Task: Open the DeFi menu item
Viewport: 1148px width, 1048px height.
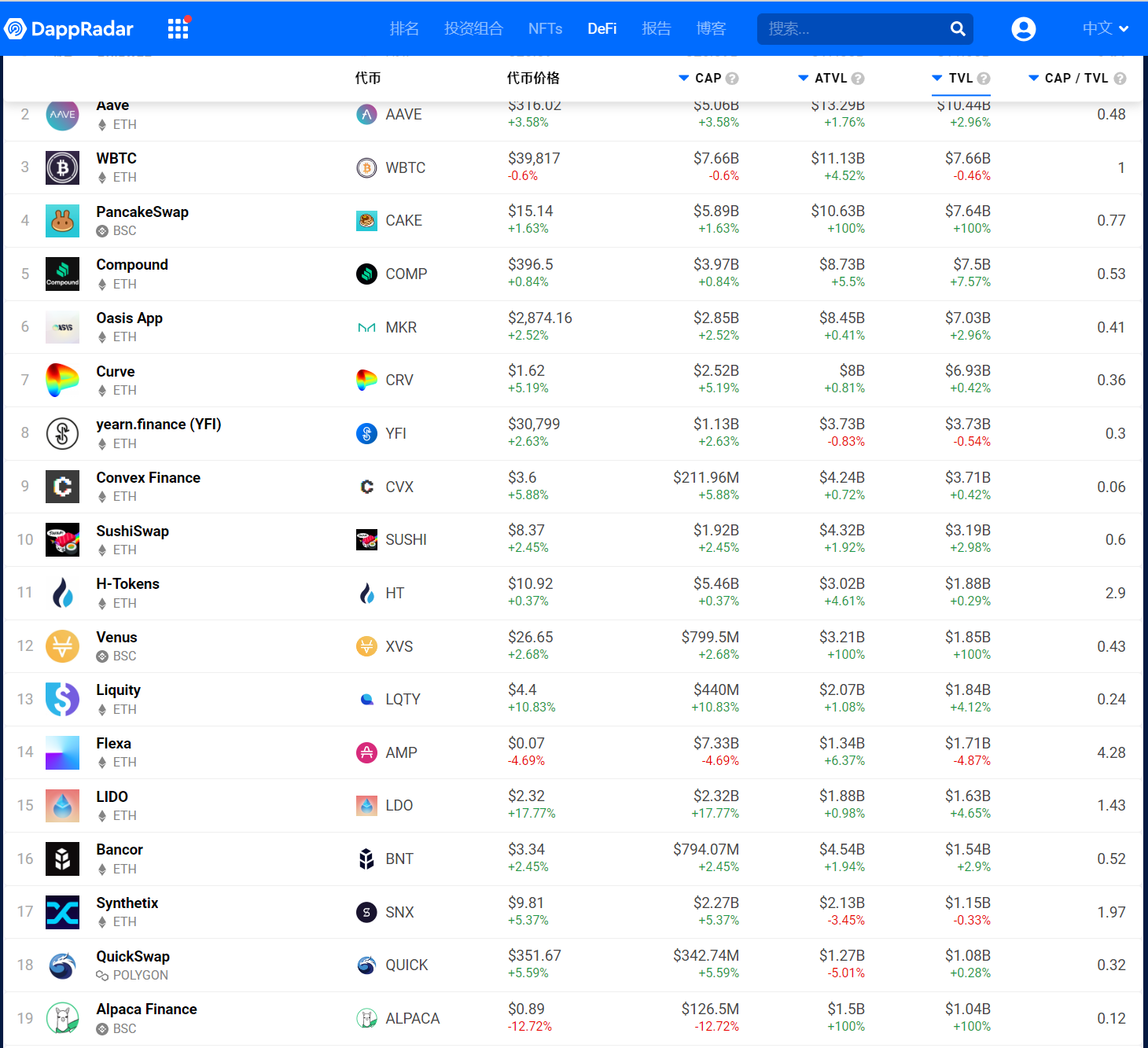Action: [602, 29]
